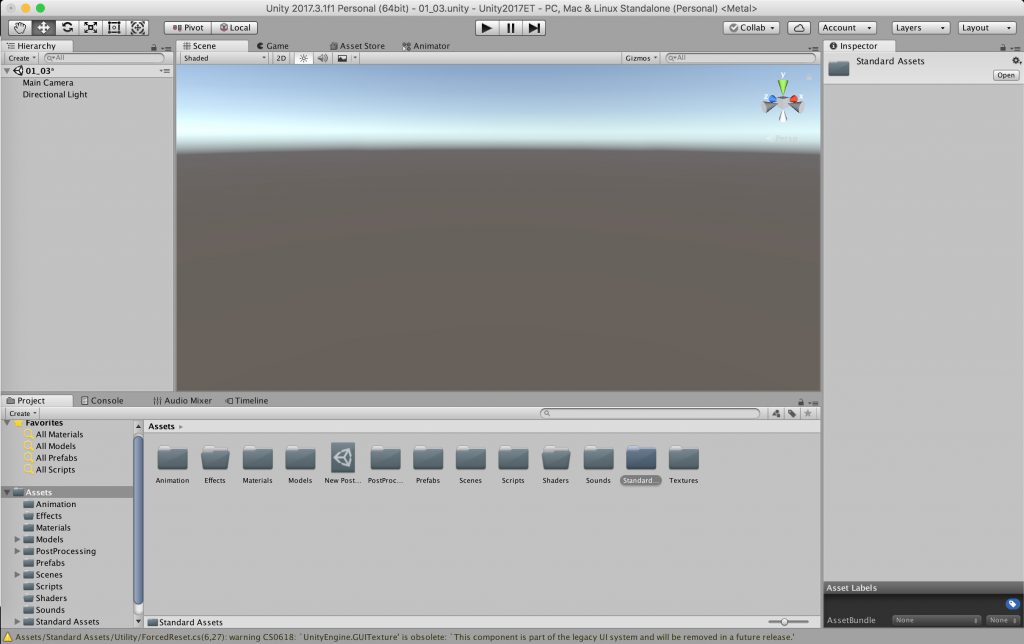Click the red X axis cone on scene gizmo

coord(795,100)
